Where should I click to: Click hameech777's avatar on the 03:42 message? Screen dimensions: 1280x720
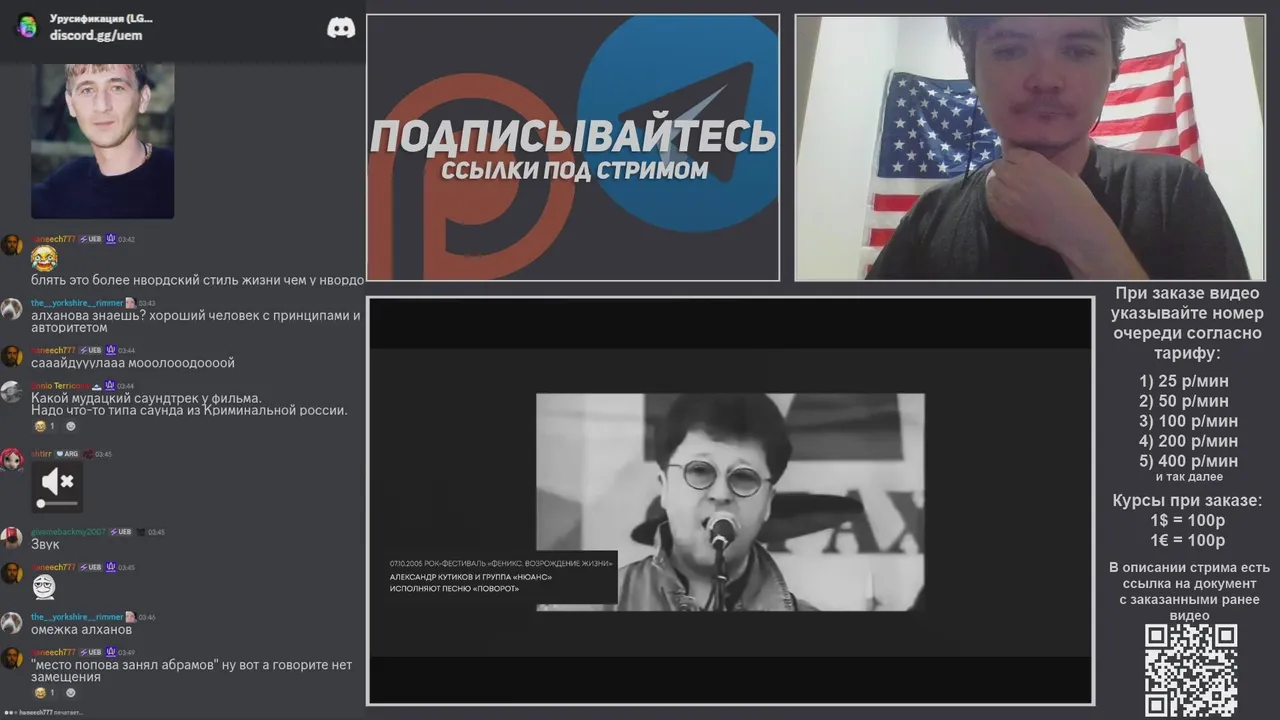tap(12, 244)
